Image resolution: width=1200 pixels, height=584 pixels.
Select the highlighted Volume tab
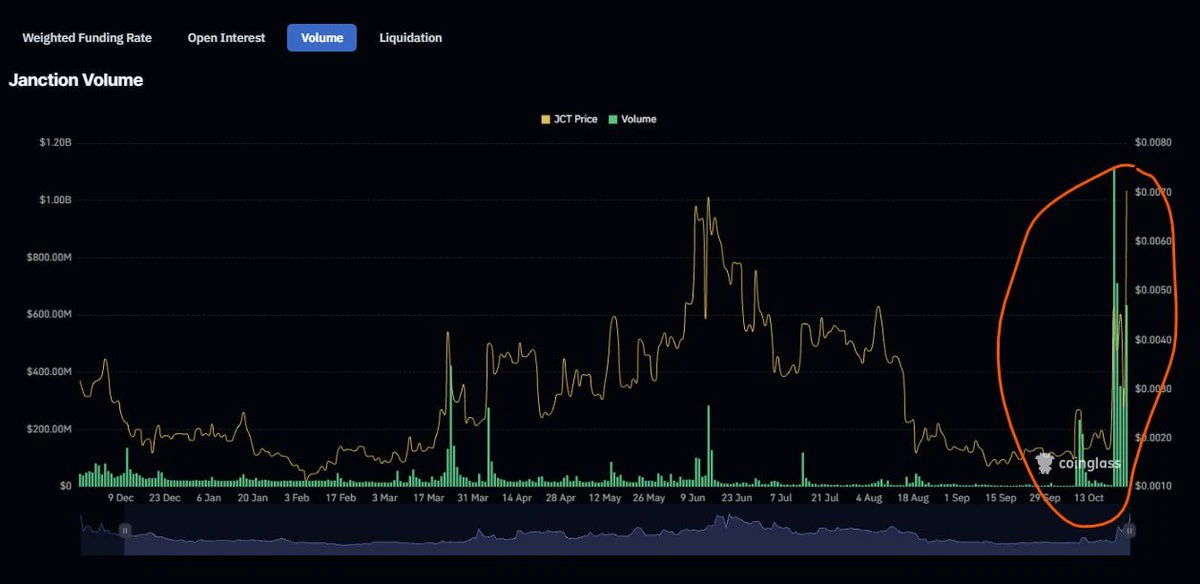coord(321,38)
